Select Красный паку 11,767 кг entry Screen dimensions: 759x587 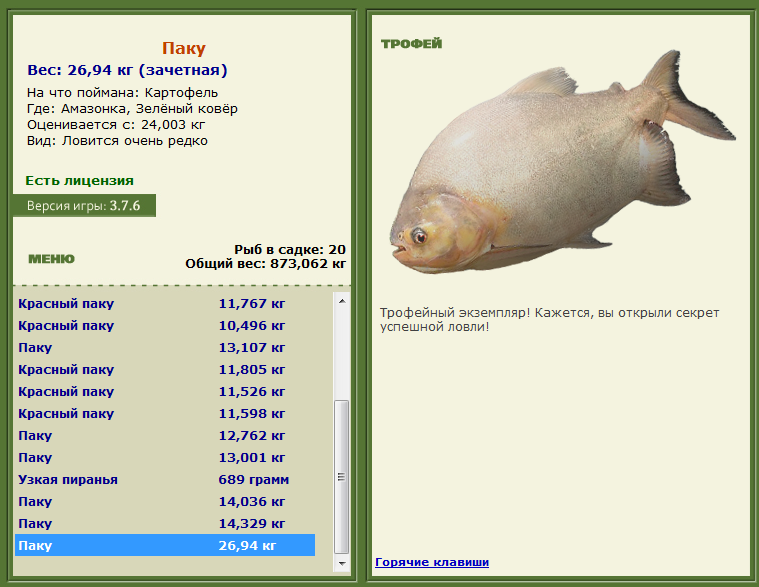(165, 303)
